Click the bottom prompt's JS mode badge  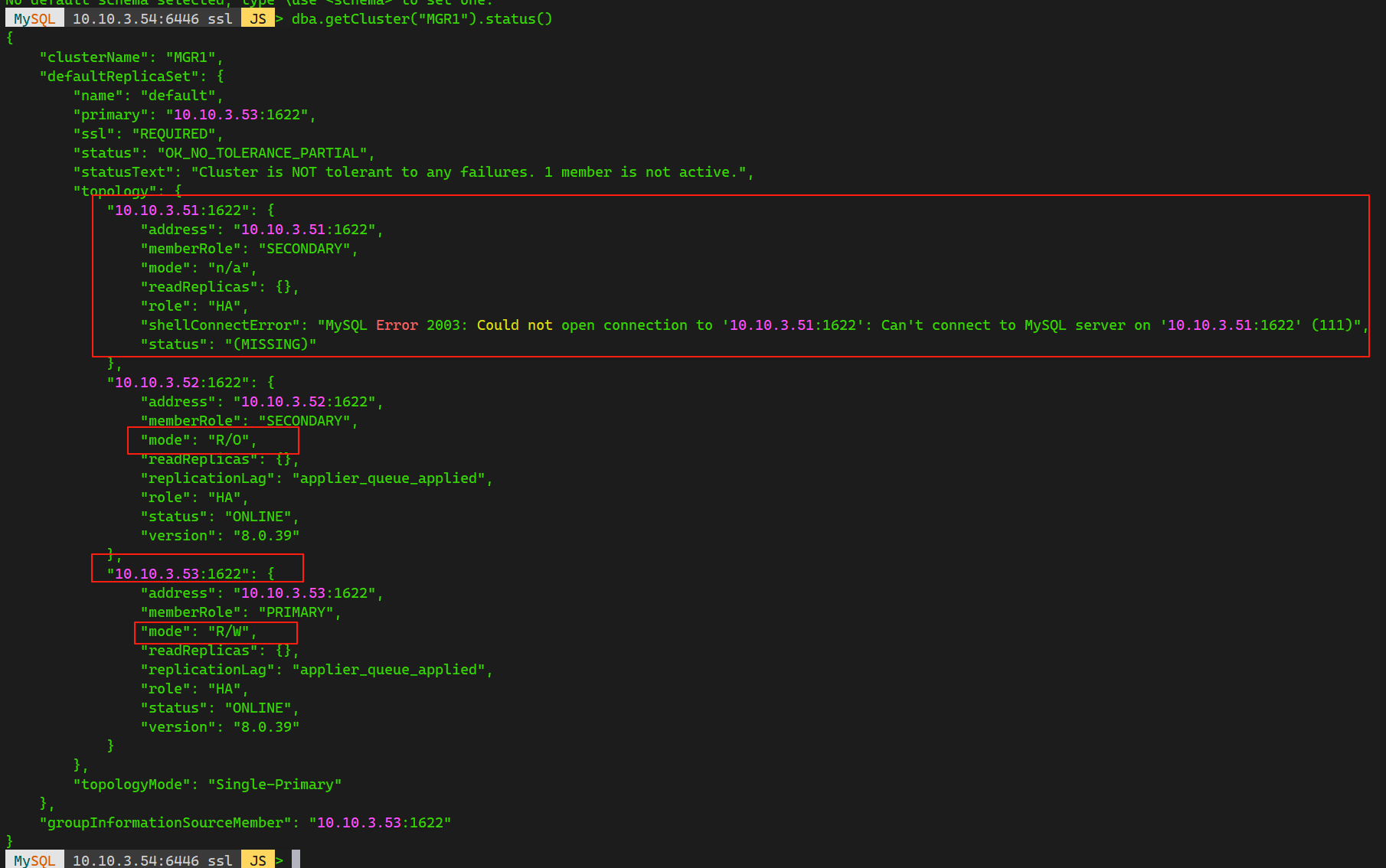258,860
